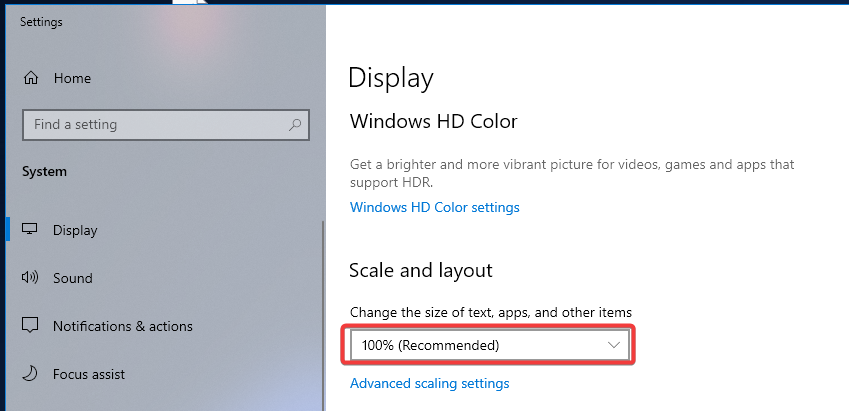This screenshot has width=849, height=411.
Task: Click the Sound speaker icon
Action: pos(31,278)
